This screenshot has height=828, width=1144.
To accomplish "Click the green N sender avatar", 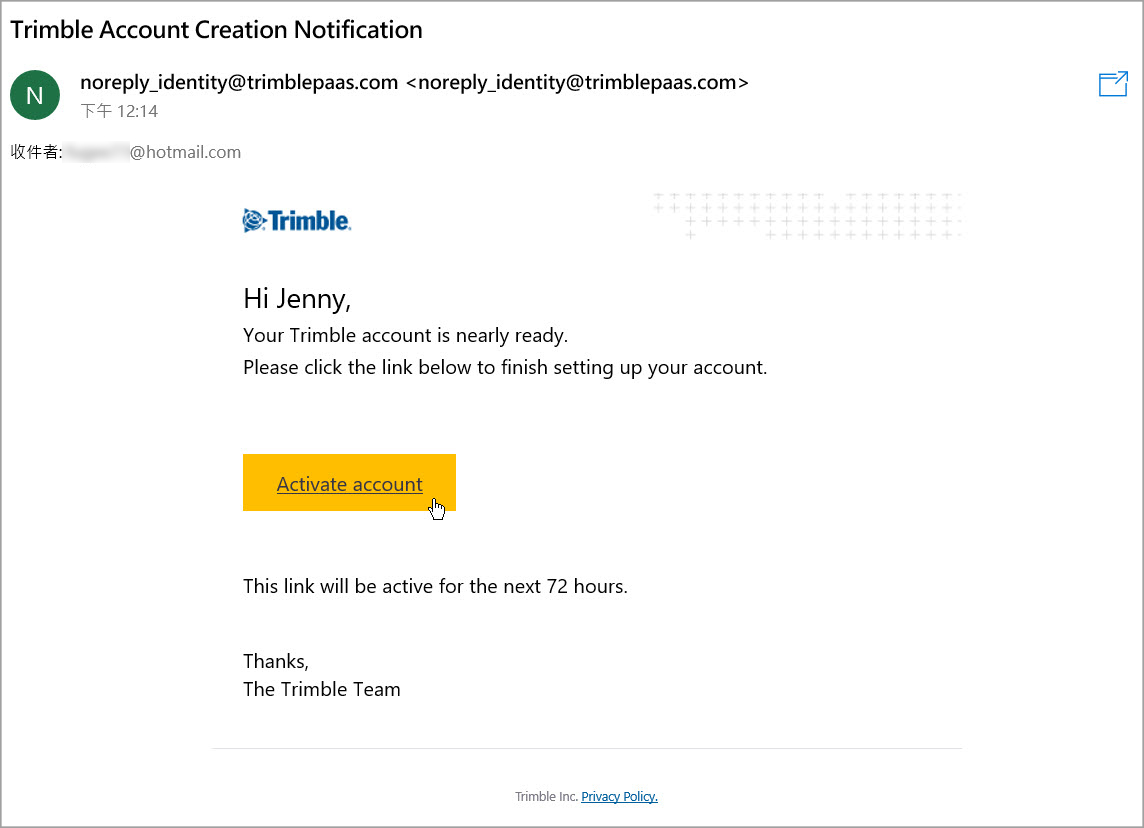I will click(34, 95).
